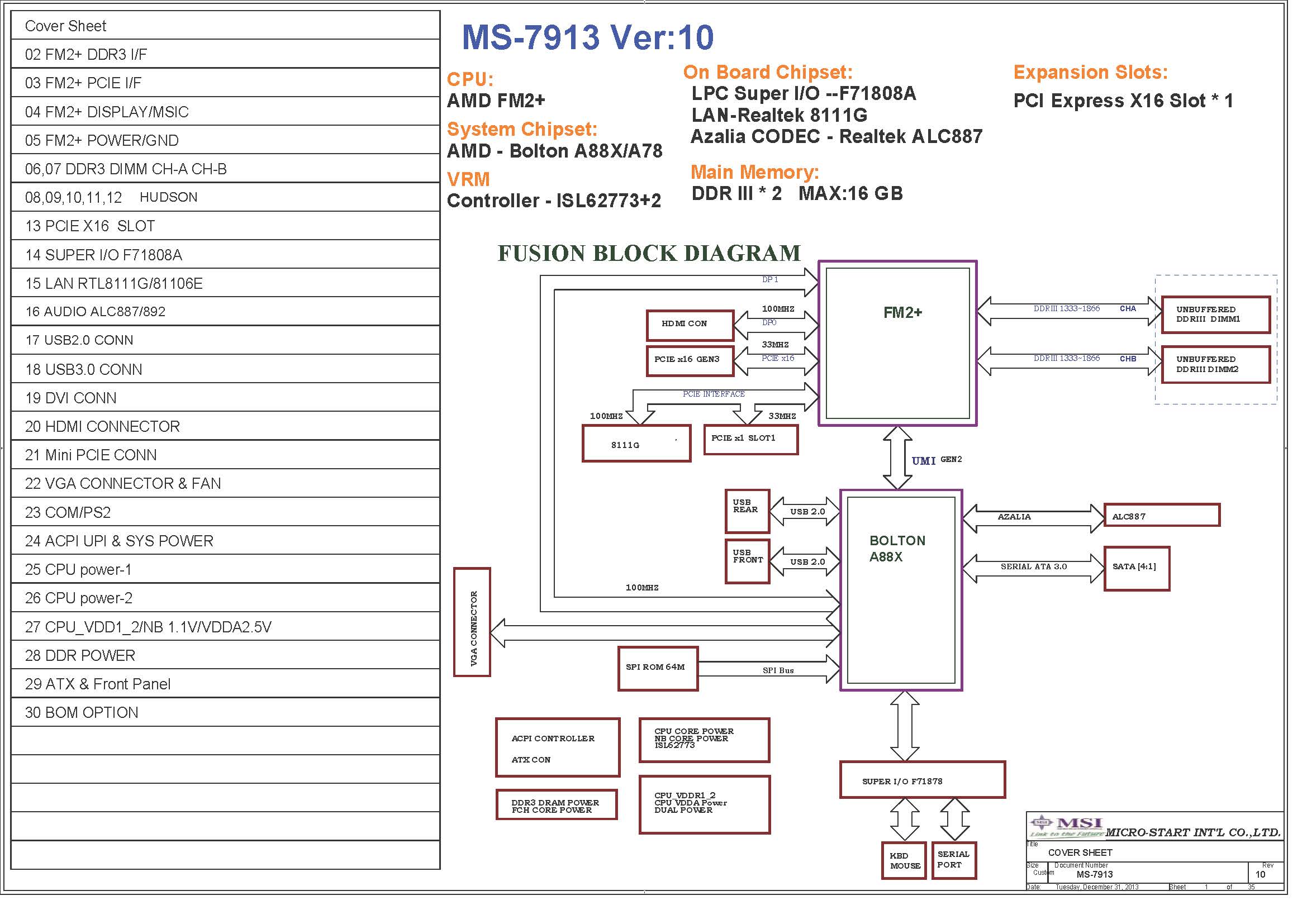Select the "PCIE x1 SLOT1" diagram block
Screen dimensions: 1307x924
pyautogui.click(x=751, y=440)
